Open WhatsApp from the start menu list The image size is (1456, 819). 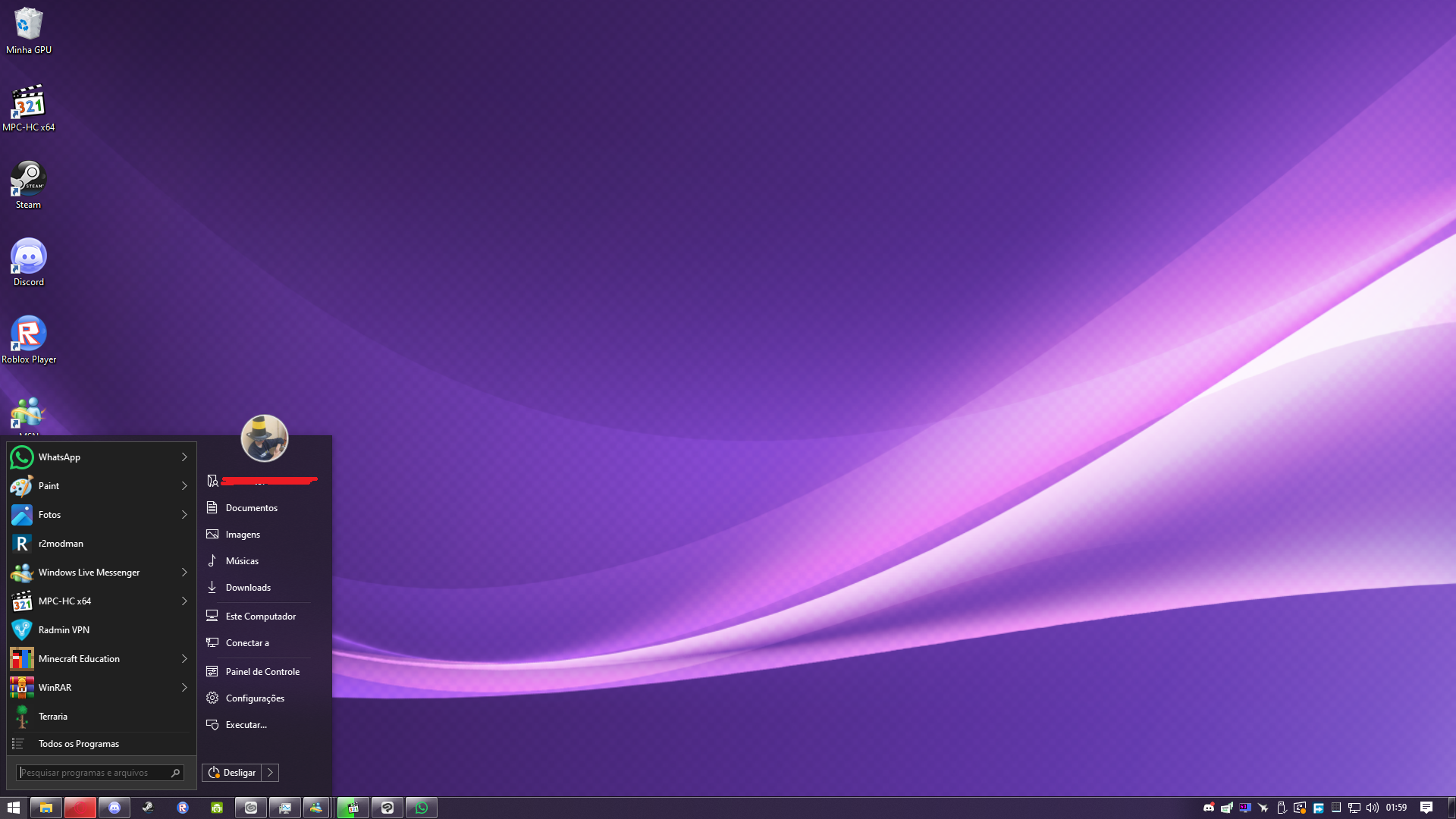[59, 457]
